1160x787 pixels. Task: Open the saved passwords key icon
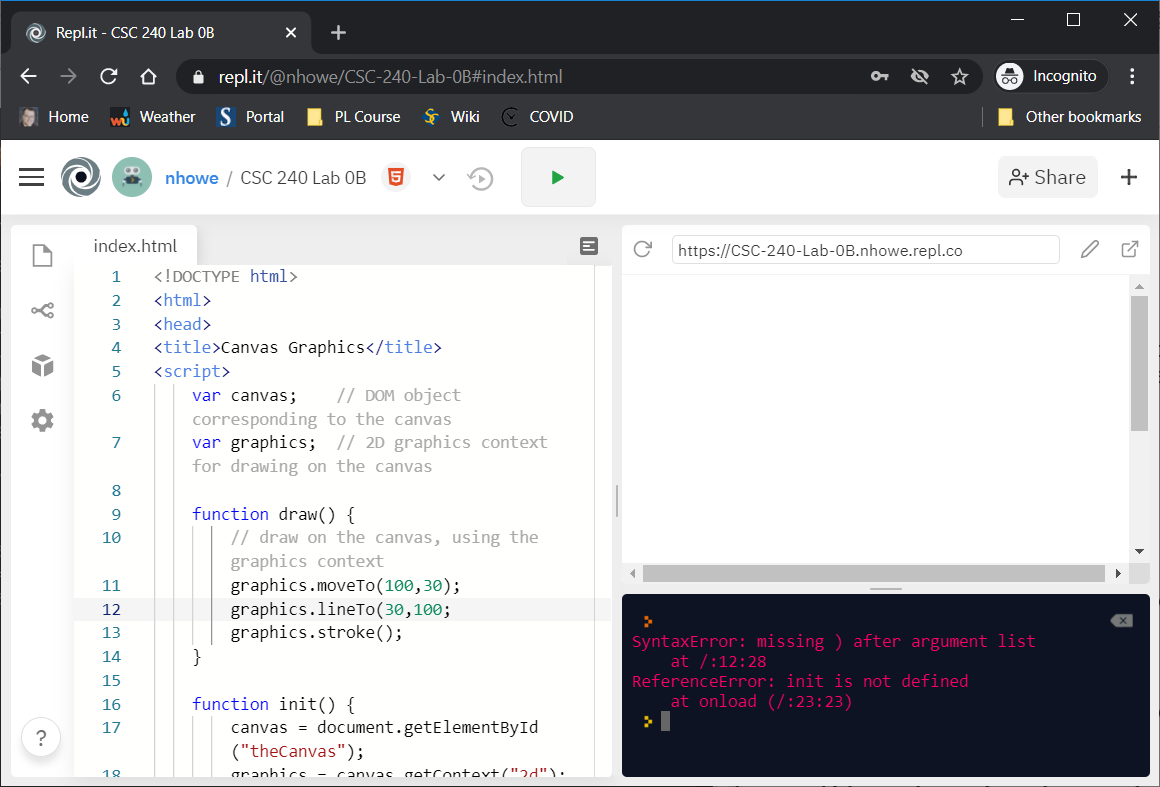point(880,76)
